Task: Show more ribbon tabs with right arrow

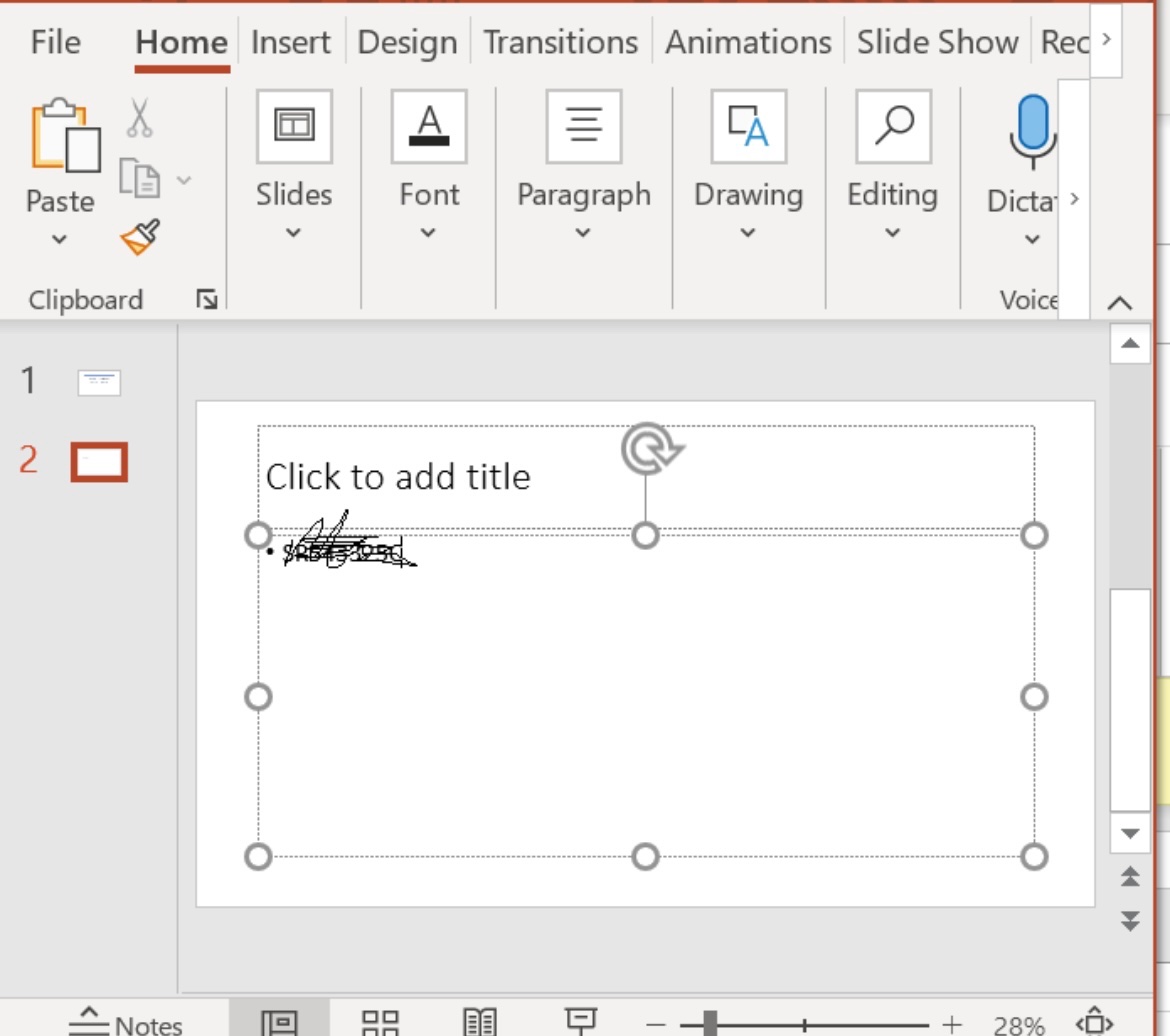Action: pos(1106,39)
